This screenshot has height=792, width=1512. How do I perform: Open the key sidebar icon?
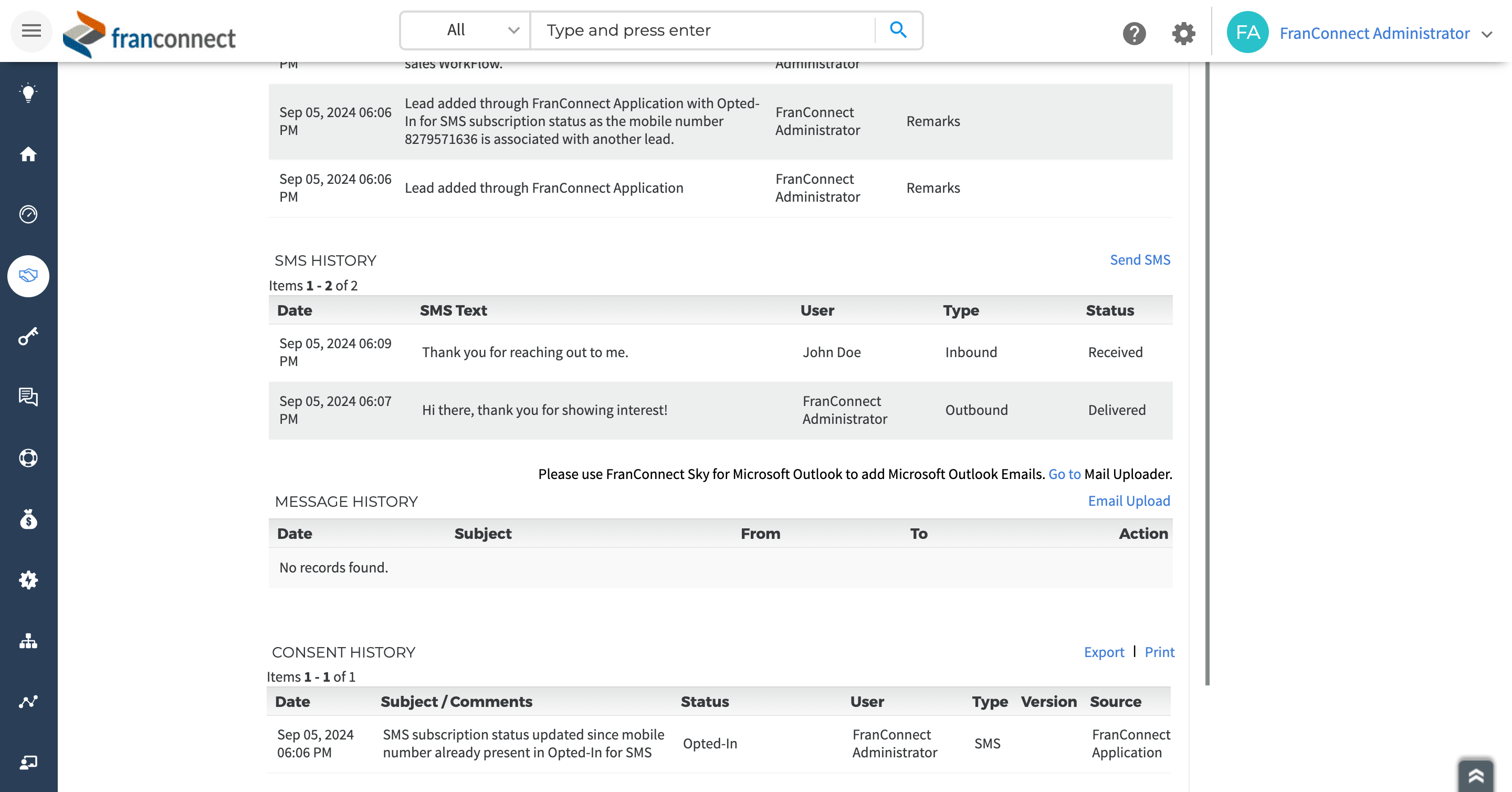28,337
